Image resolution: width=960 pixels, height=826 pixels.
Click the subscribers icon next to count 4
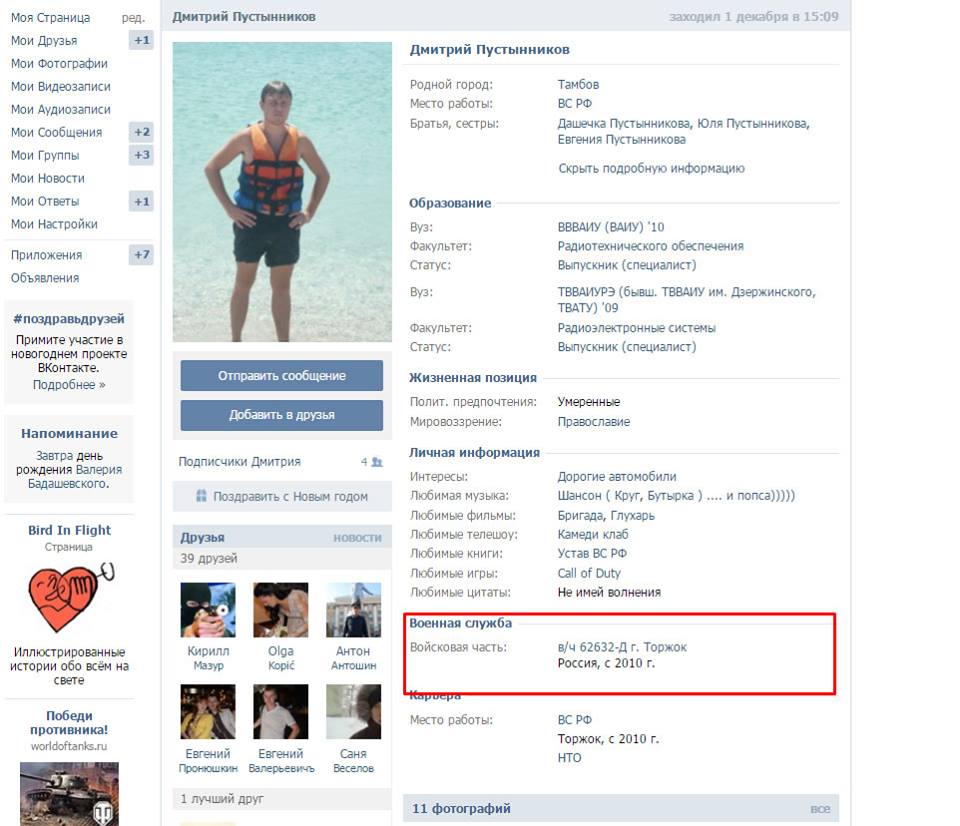pyautogui.click(x=377, y=462)
